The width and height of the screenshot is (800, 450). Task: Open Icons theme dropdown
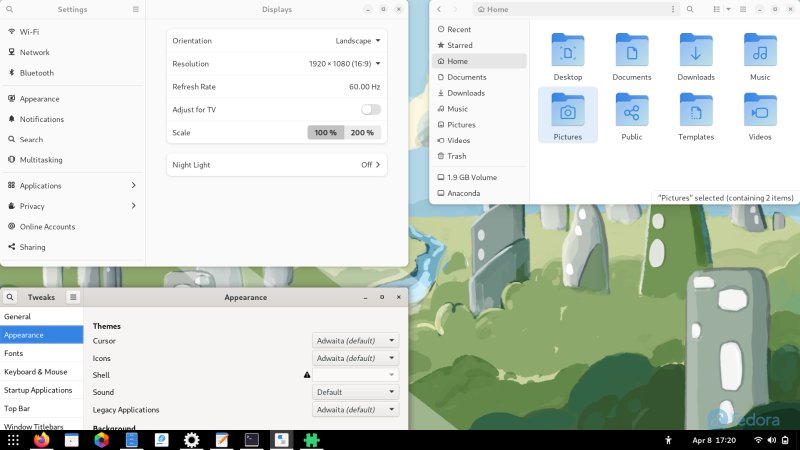356,358
